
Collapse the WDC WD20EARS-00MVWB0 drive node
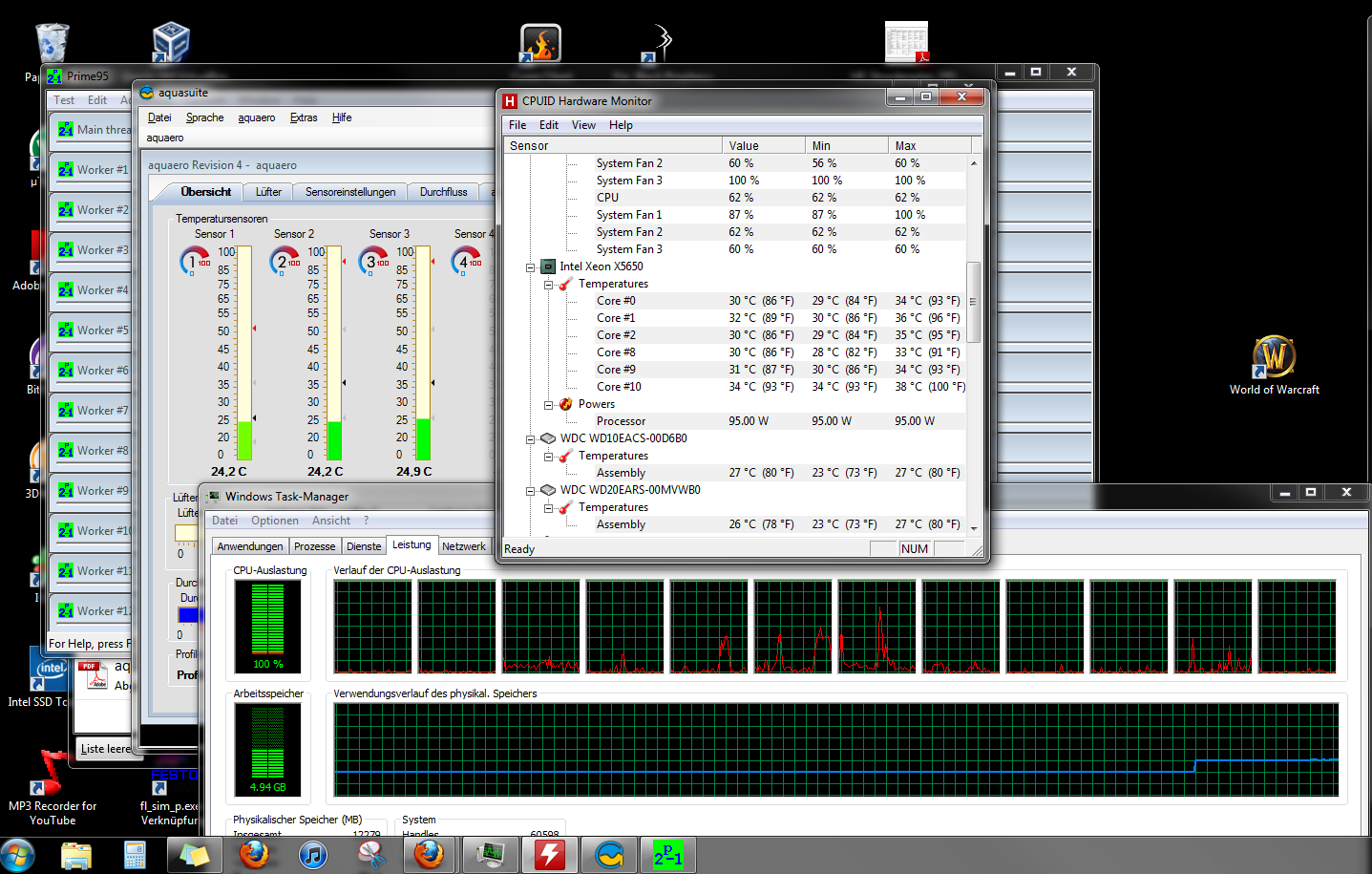[x=531, y=491]
